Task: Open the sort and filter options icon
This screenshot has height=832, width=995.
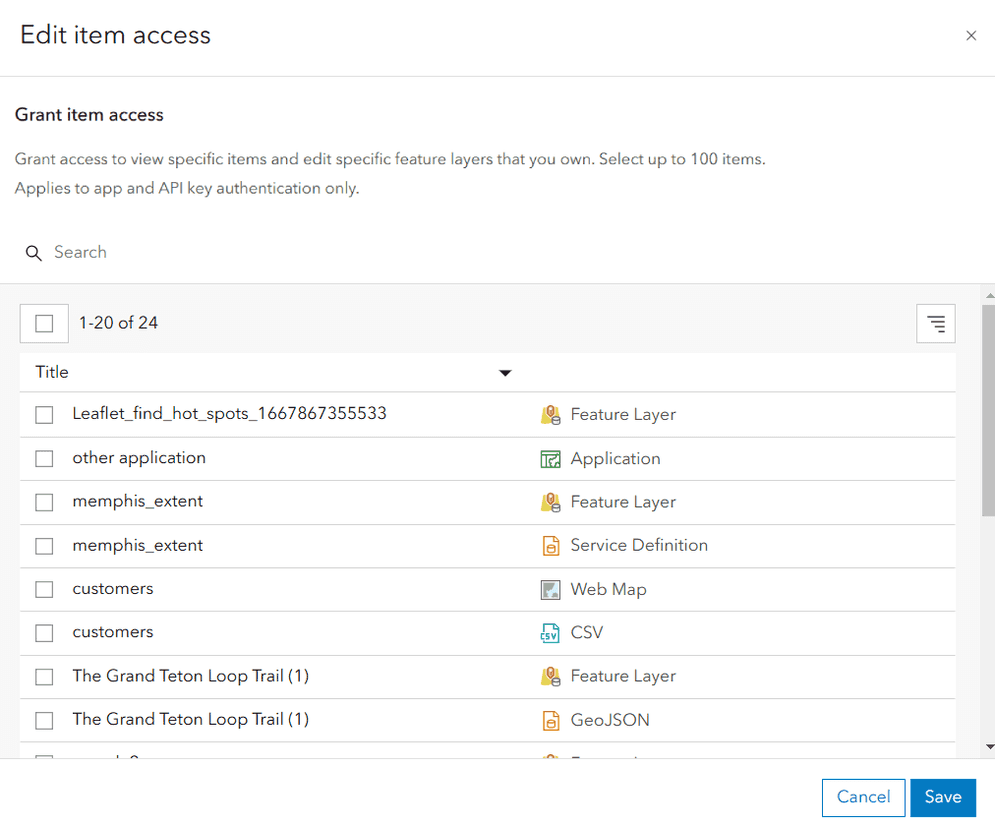Action: pos(935,324)
